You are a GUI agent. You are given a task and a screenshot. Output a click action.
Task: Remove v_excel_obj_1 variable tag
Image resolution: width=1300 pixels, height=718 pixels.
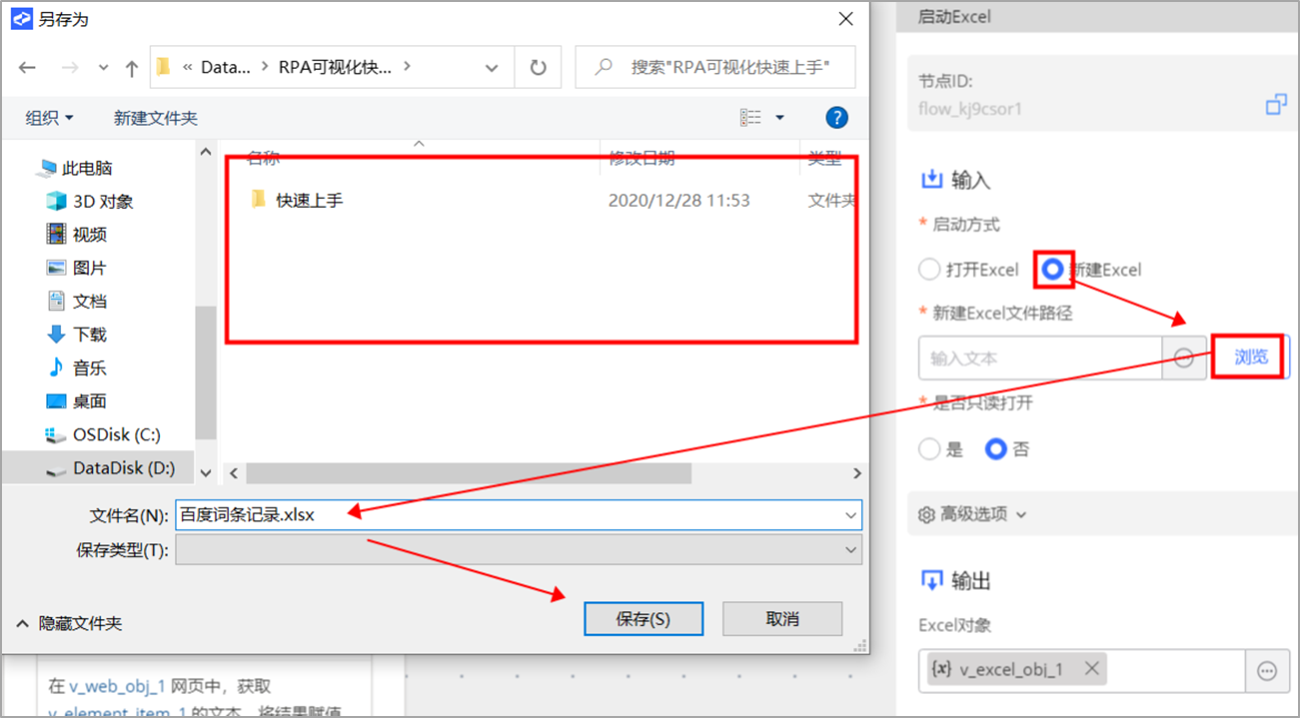tap(1092, 669)
